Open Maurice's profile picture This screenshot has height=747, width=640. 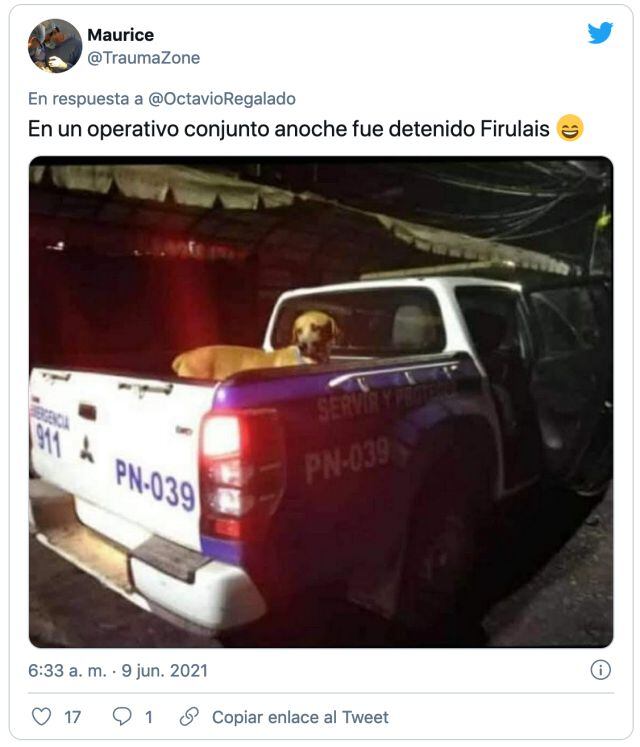(x=55, y=46)
